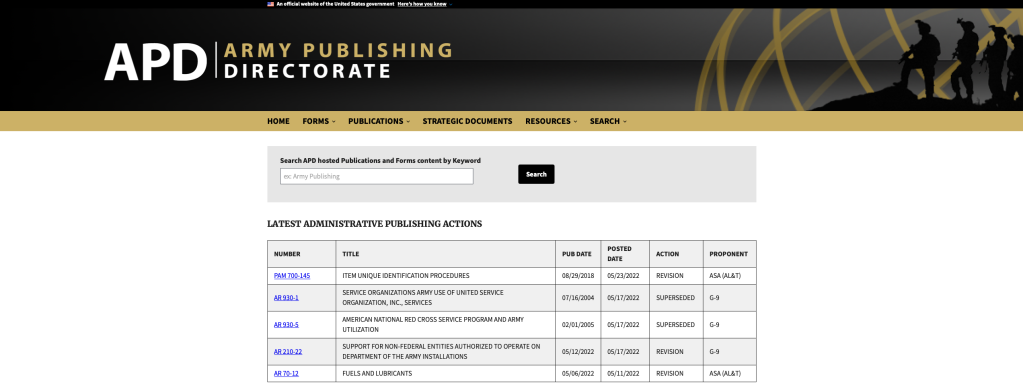
Task: Expand the RESOURCES dropdown menu
Action: pyautogui.click(x=551, y=121)
